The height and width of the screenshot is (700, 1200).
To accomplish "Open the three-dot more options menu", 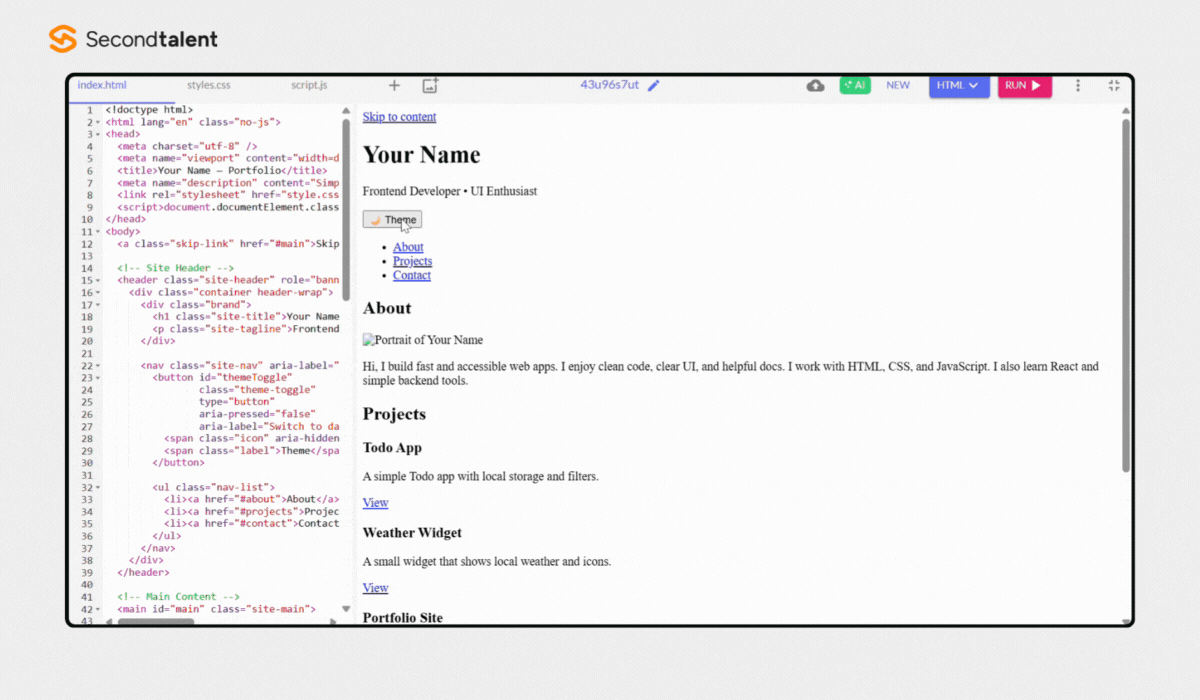I will (1078, 86).
